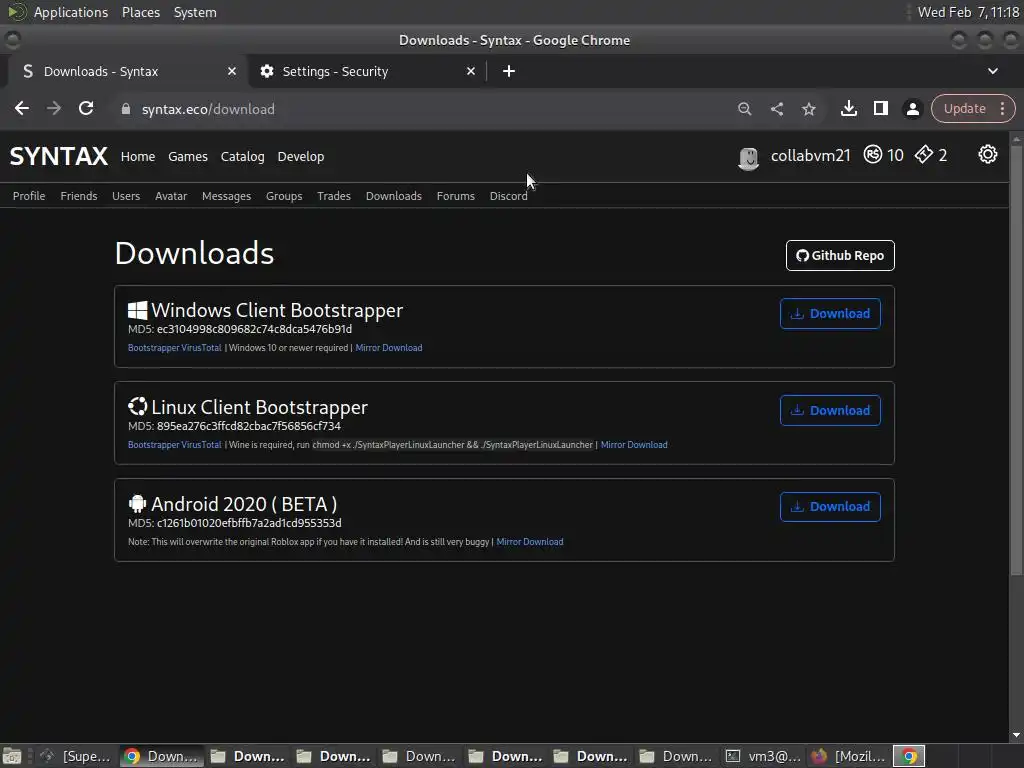
Task: Click the Android robot icon
Action: pos(137,504)
